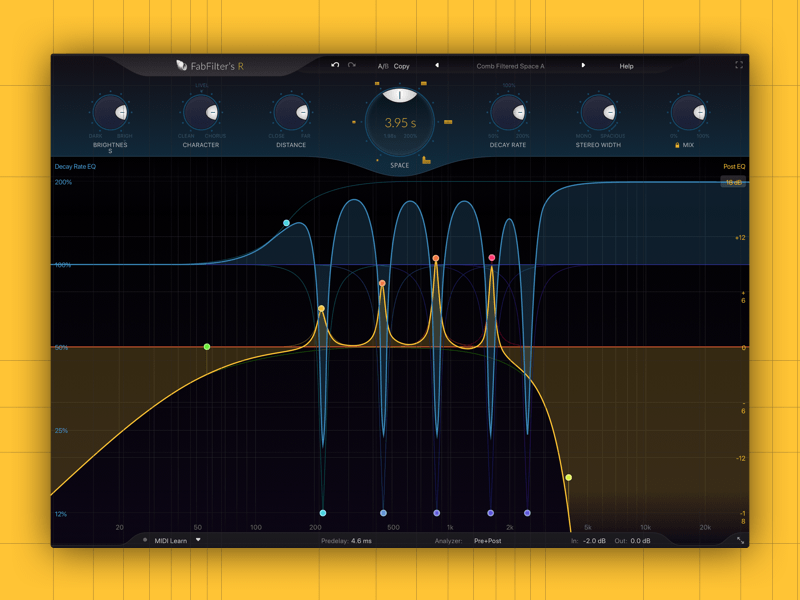Screen dimensions: 800x600
Task: Click the Predelay 4.6 ms value
Action: 361,541
